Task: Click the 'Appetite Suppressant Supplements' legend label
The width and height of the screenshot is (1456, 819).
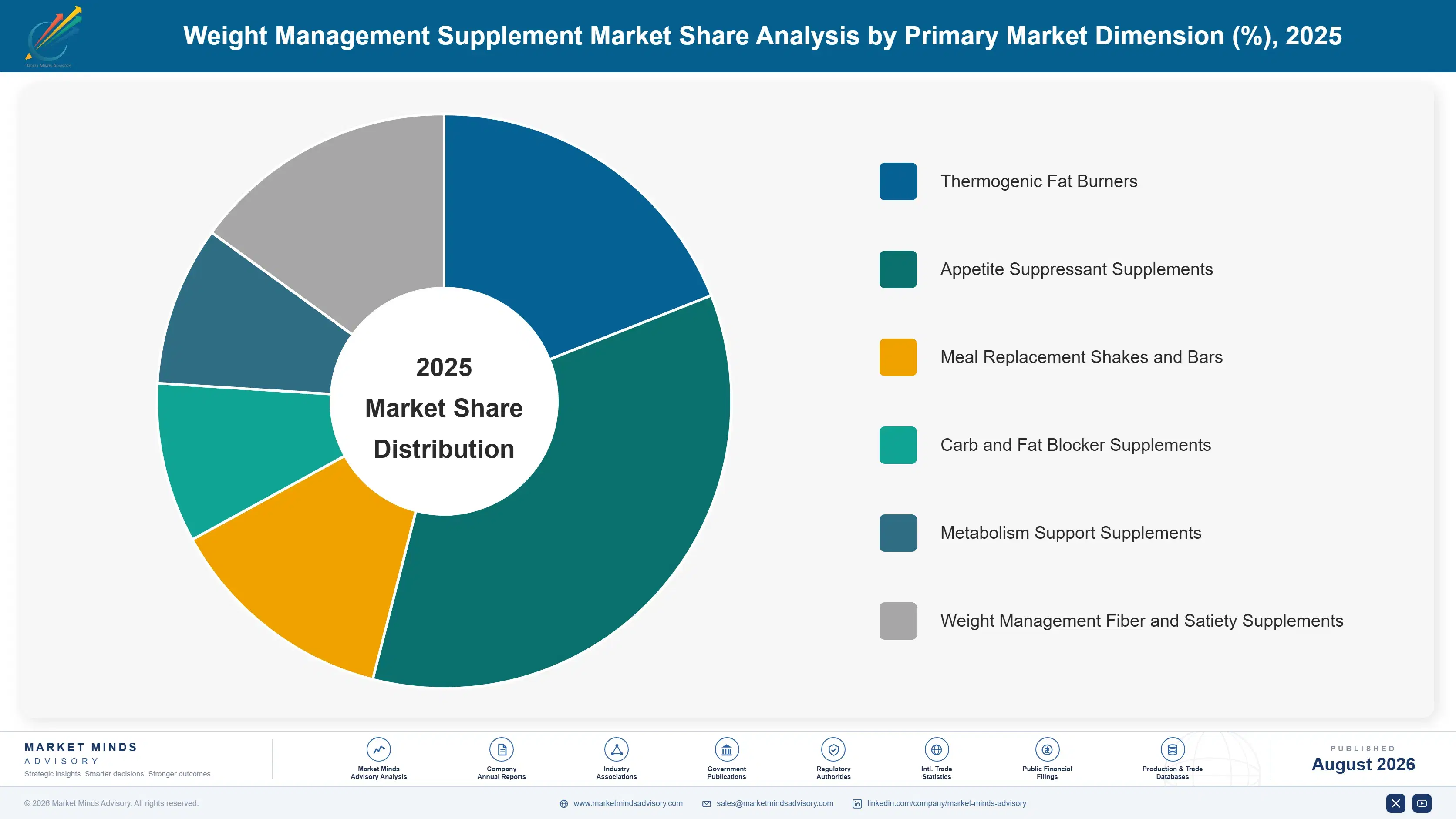Action: (1076, 269)
